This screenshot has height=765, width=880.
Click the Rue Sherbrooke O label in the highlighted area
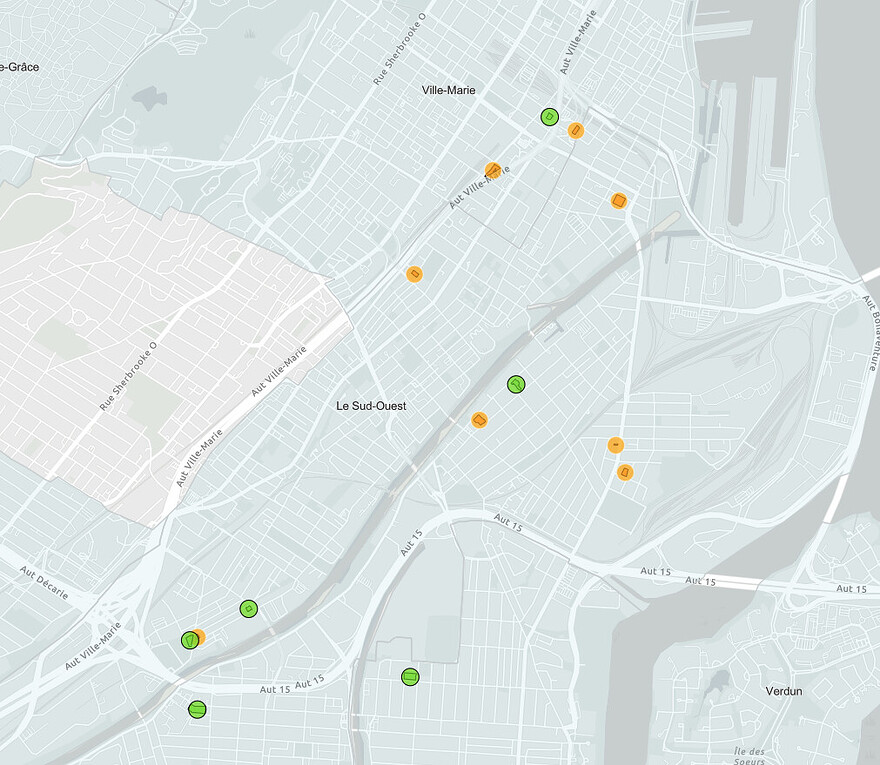pos(128,375)
